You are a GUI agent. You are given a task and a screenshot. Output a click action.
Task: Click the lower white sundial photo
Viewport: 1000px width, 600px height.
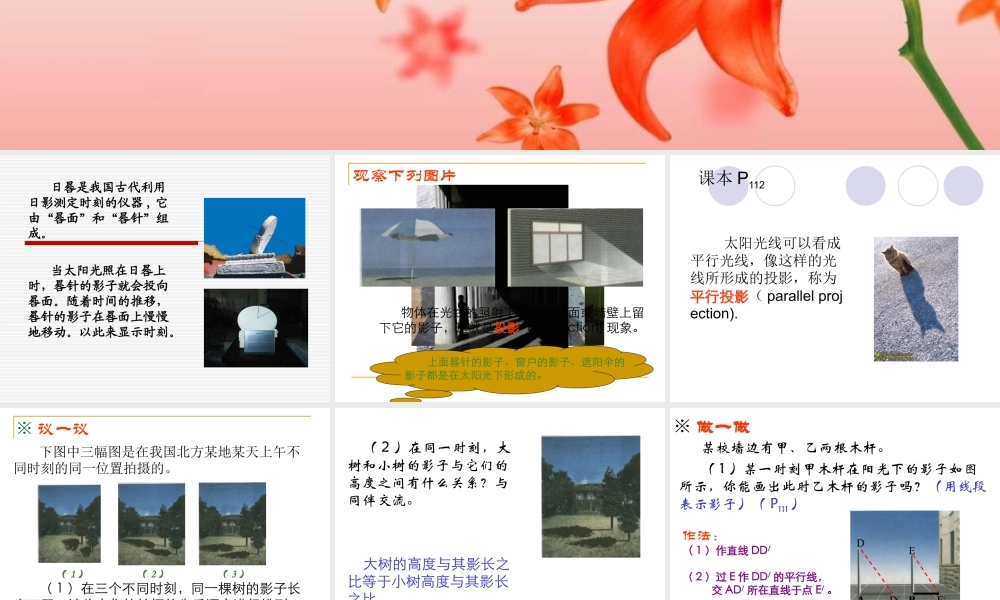click(x=255, y=327)
